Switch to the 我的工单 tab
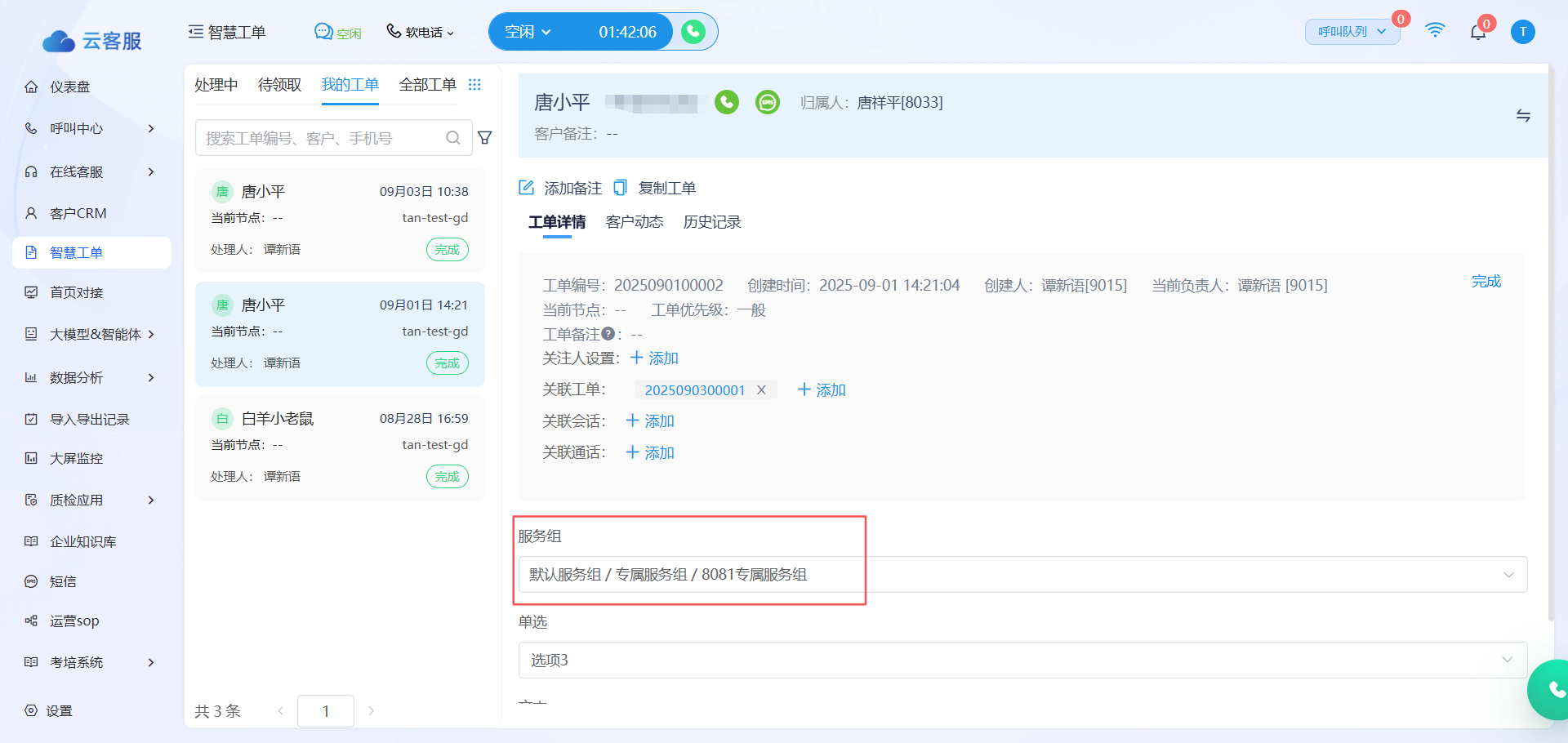The width and height of the screenshot is (1568, 743). coord(350,85)
